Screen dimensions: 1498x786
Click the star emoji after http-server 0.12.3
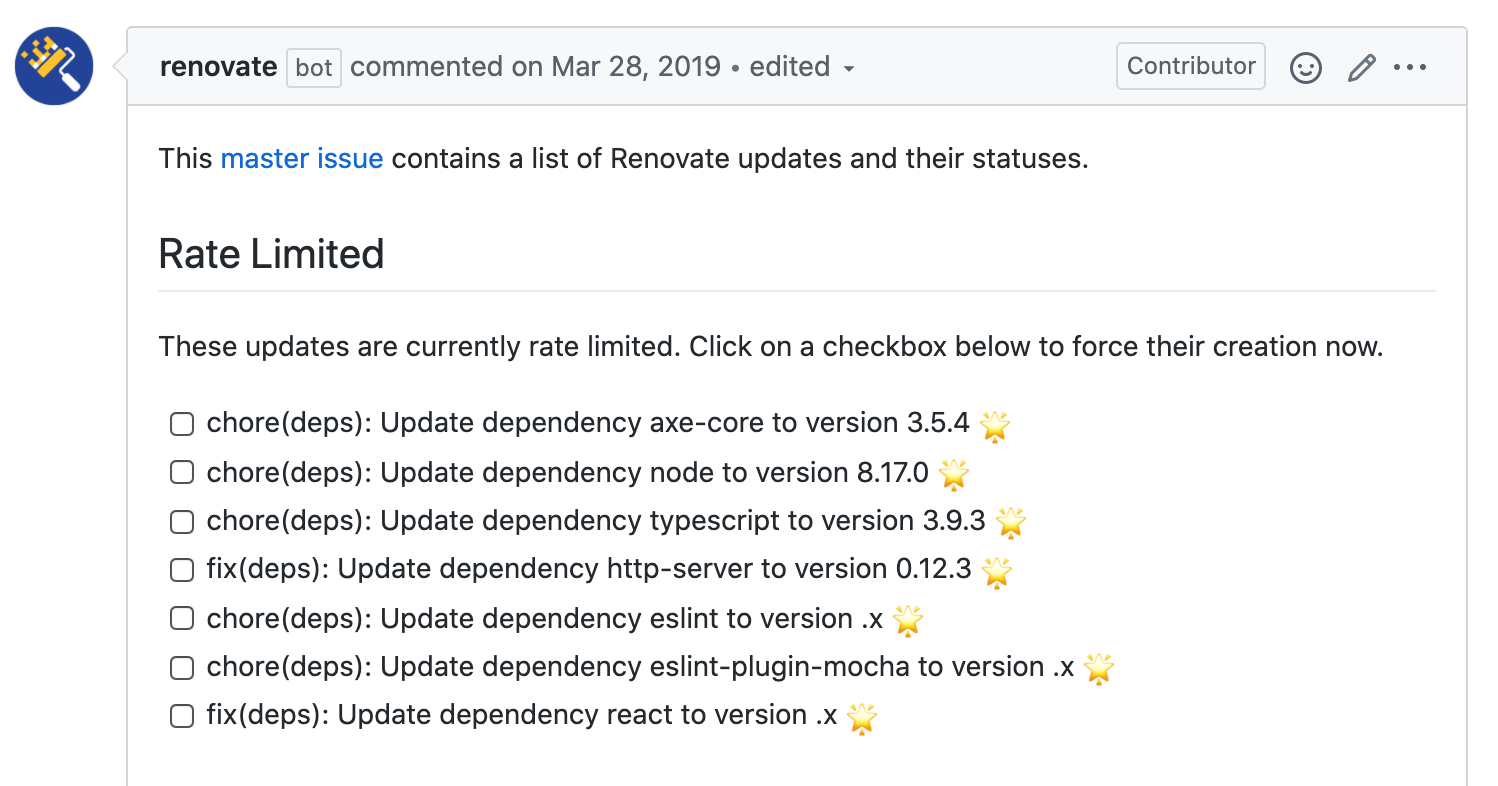pos(997,571)
